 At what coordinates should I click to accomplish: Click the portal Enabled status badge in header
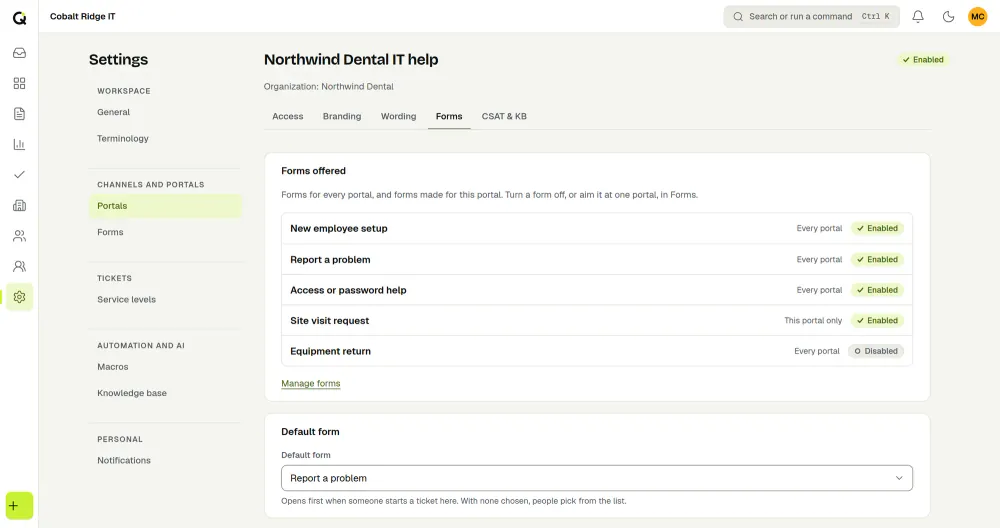tap(922, 60)
